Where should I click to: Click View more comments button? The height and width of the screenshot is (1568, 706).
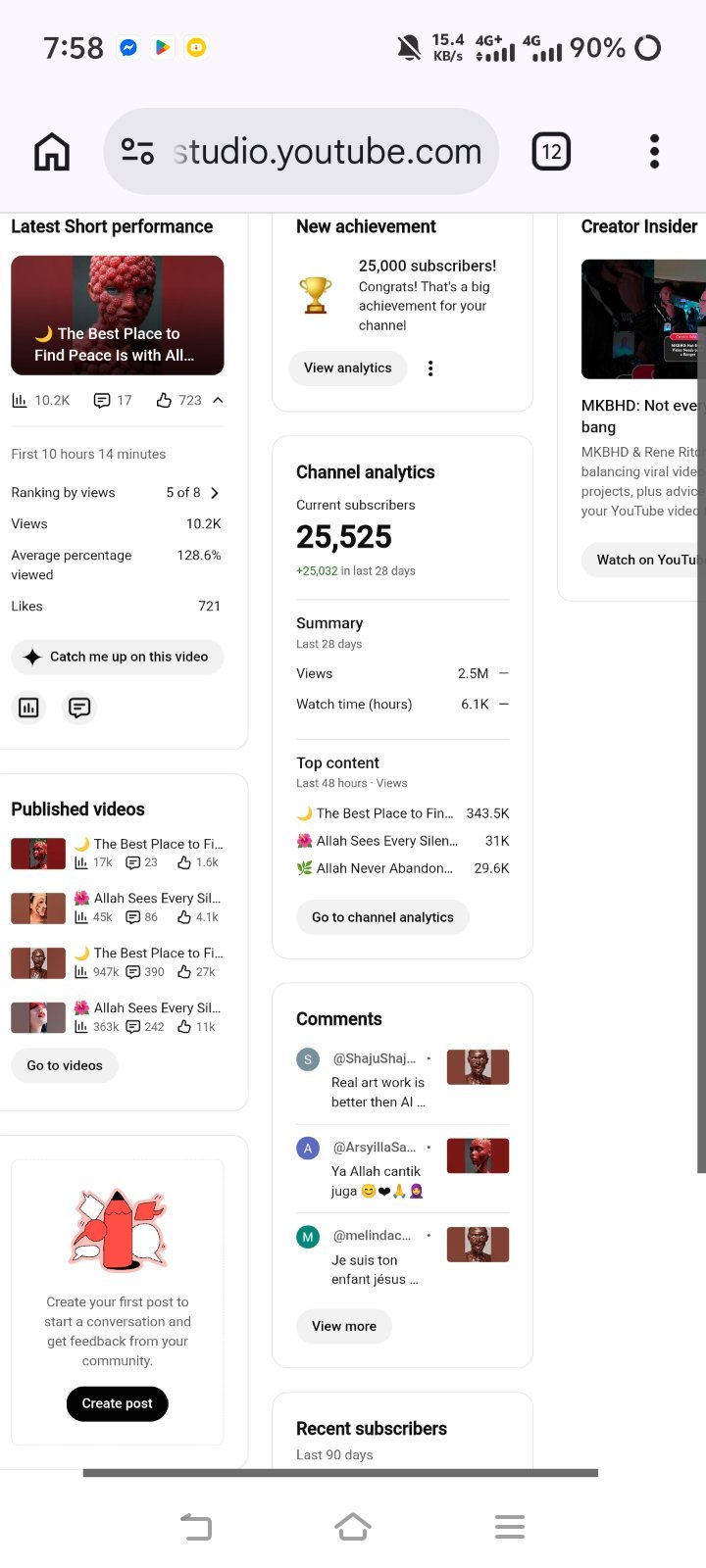(x=344, y=1326)
